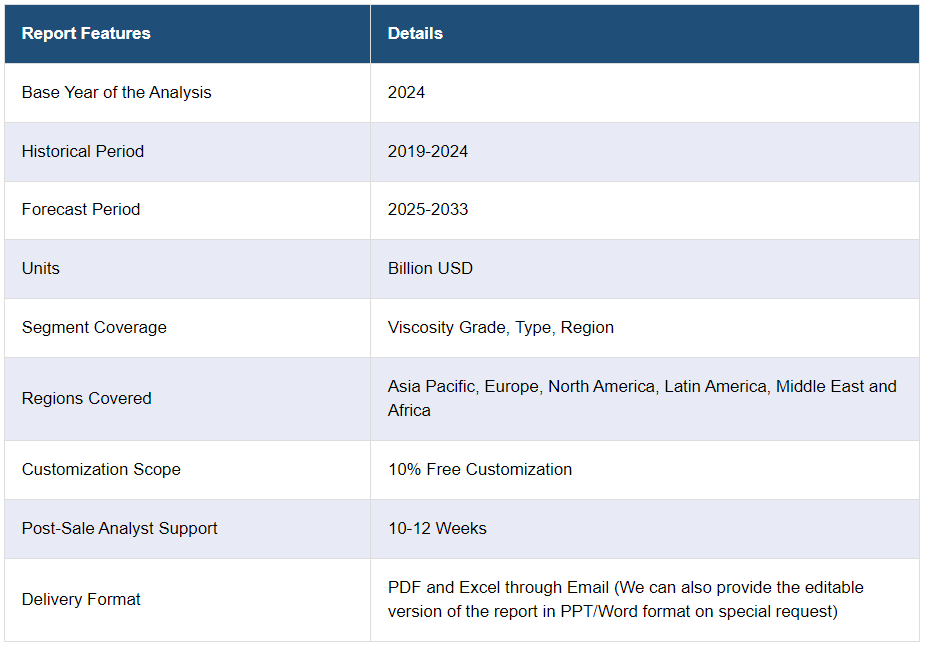
Task: Select the Delivery Format label cell
Action: coord(81,600)
